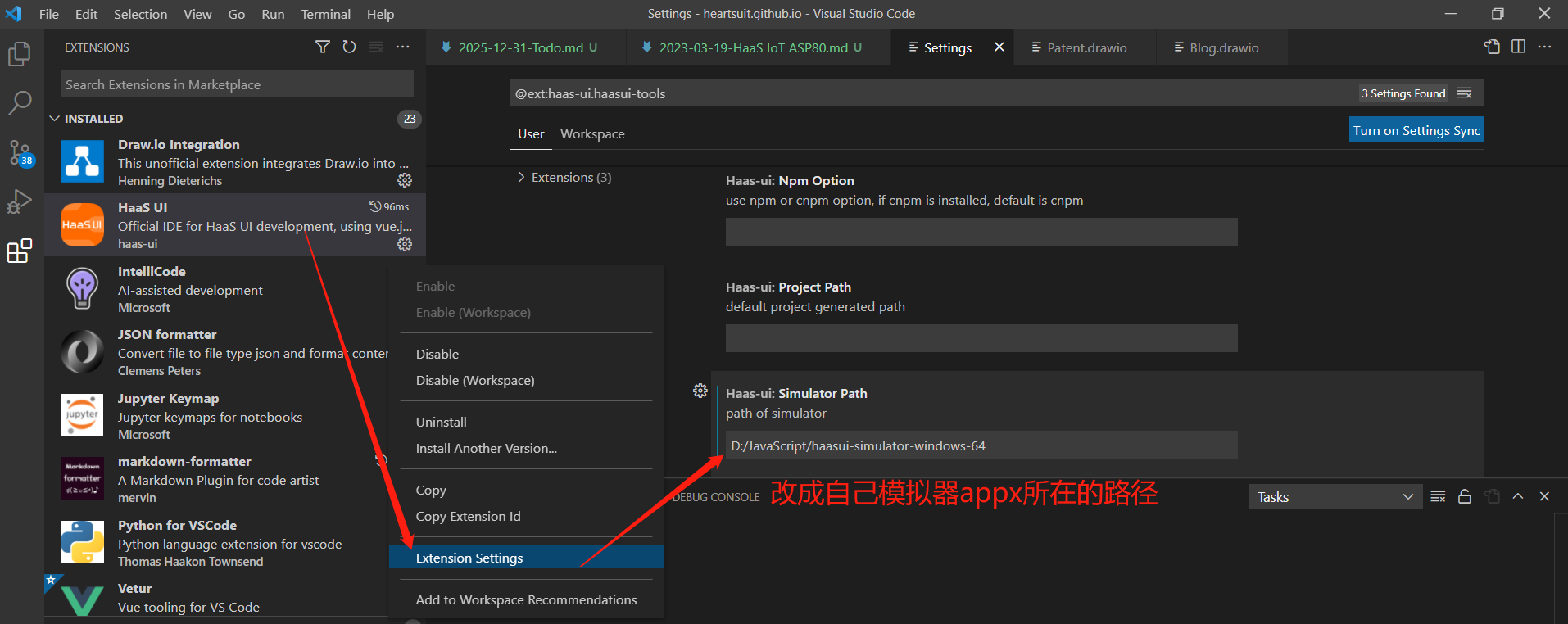Clear settings search input filter icon

(x=1465, y=93)
